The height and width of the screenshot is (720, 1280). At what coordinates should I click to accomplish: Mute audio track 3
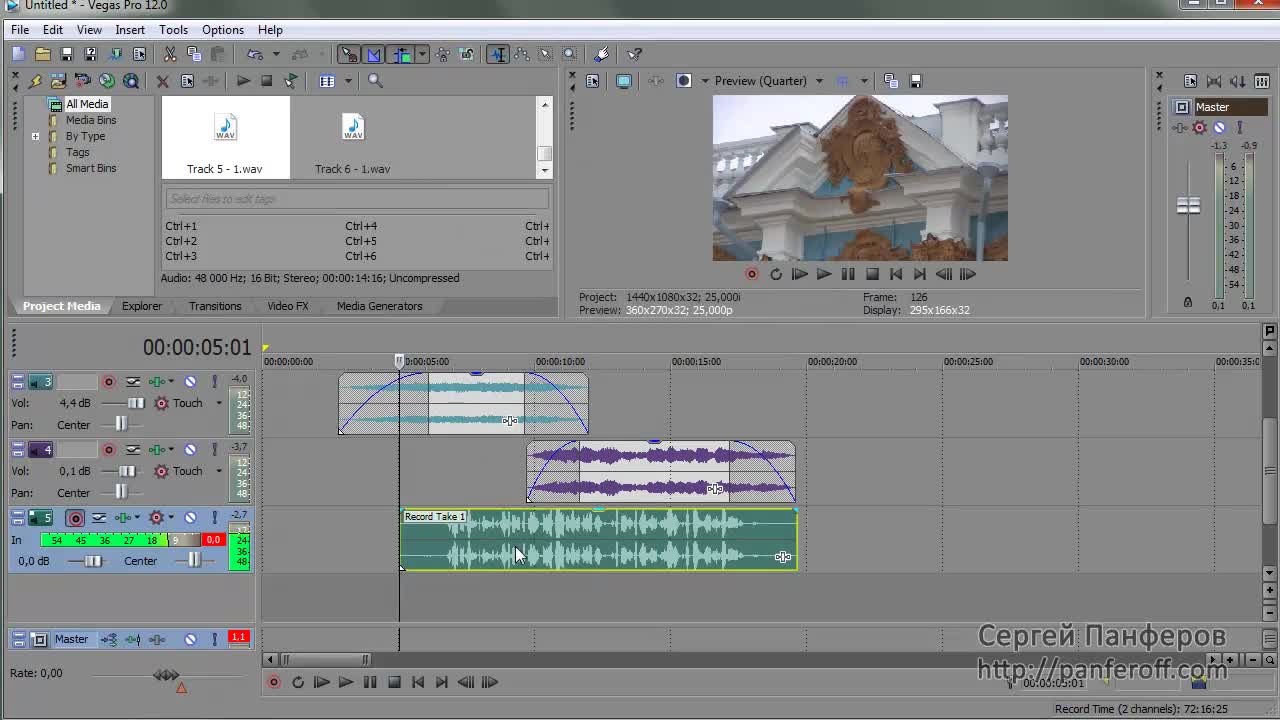tap(190, 382)
